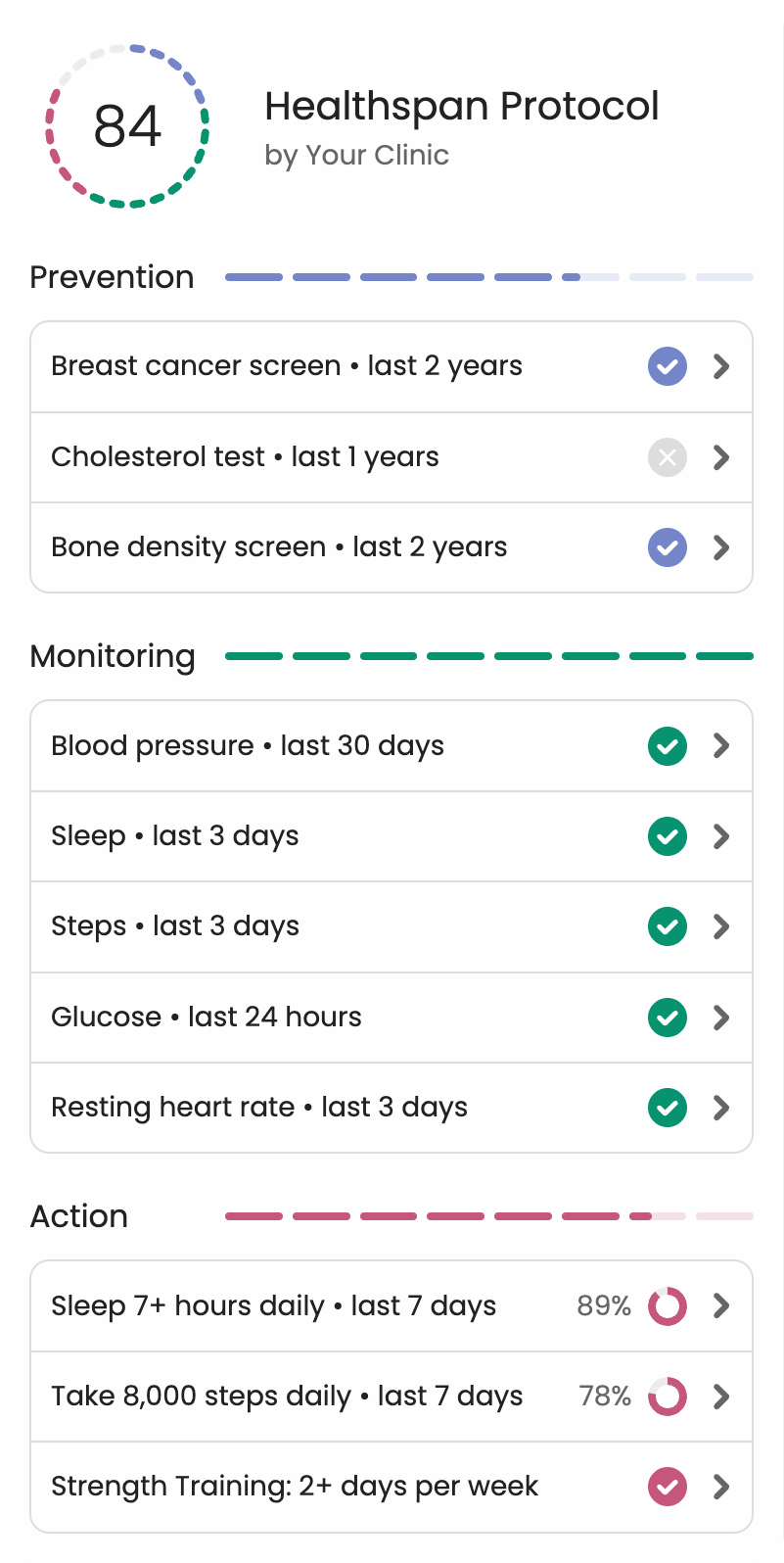
Task: Click the green checkmark next to Glucose
Action: point(668,1018)
